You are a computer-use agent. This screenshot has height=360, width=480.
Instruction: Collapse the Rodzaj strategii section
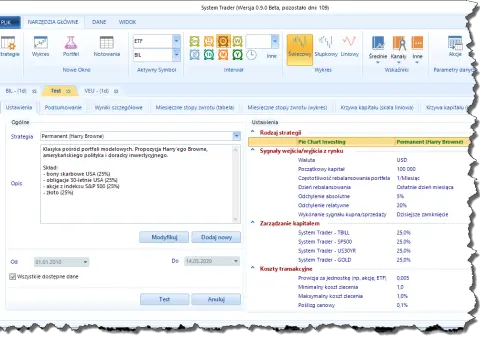point(253,132)
